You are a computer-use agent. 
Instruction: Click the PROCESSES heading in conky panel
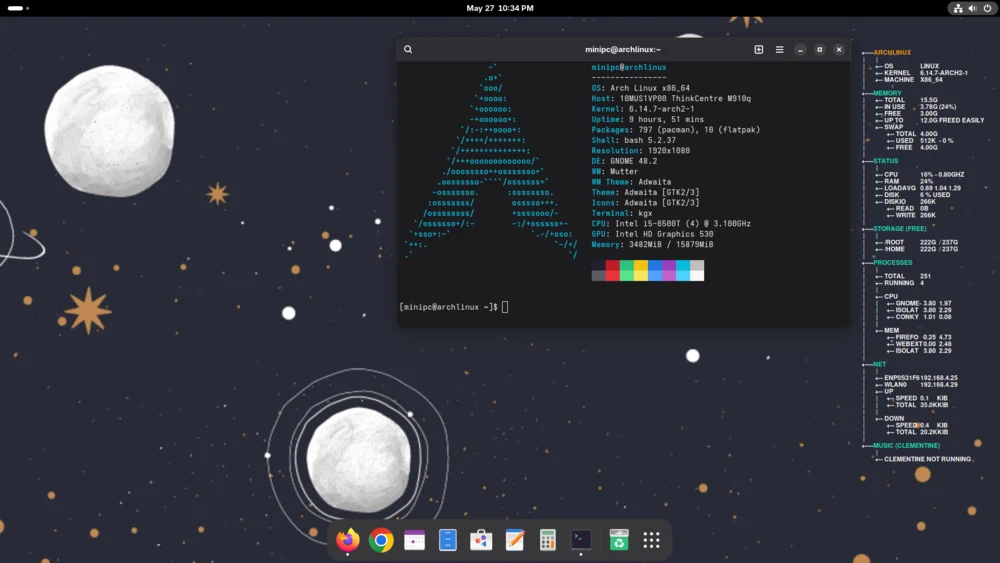pyautogui.click(x=892, y=262)
